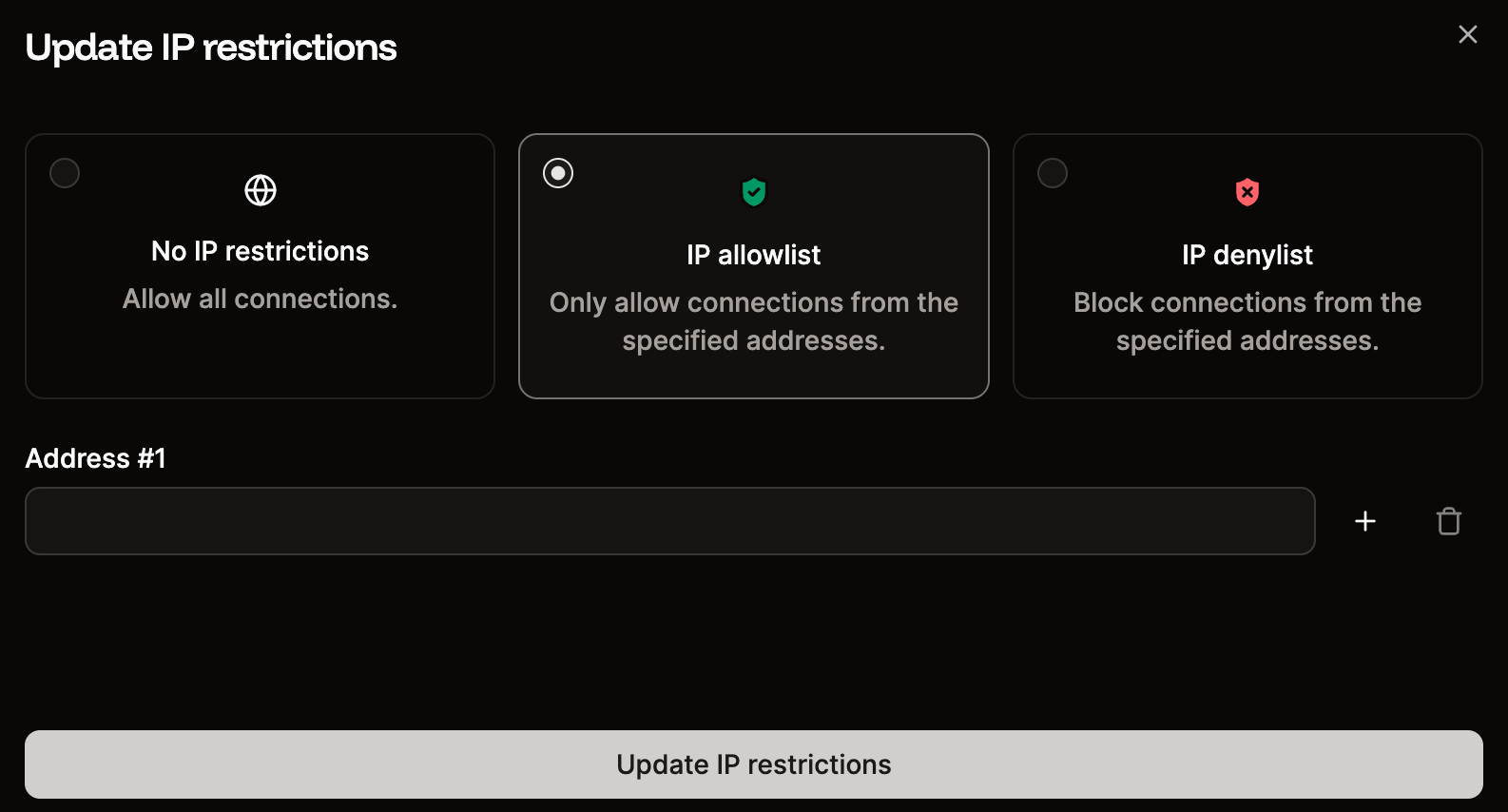This screenshot has height=812, width=1508.
Task: Select the IP allowlist card
Action: tap(753, 266)
